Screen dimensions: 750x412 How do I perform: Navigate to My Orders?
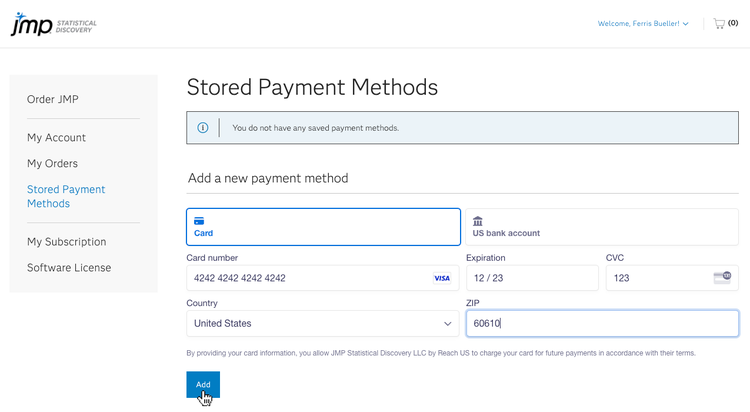[x=52, y=164]
